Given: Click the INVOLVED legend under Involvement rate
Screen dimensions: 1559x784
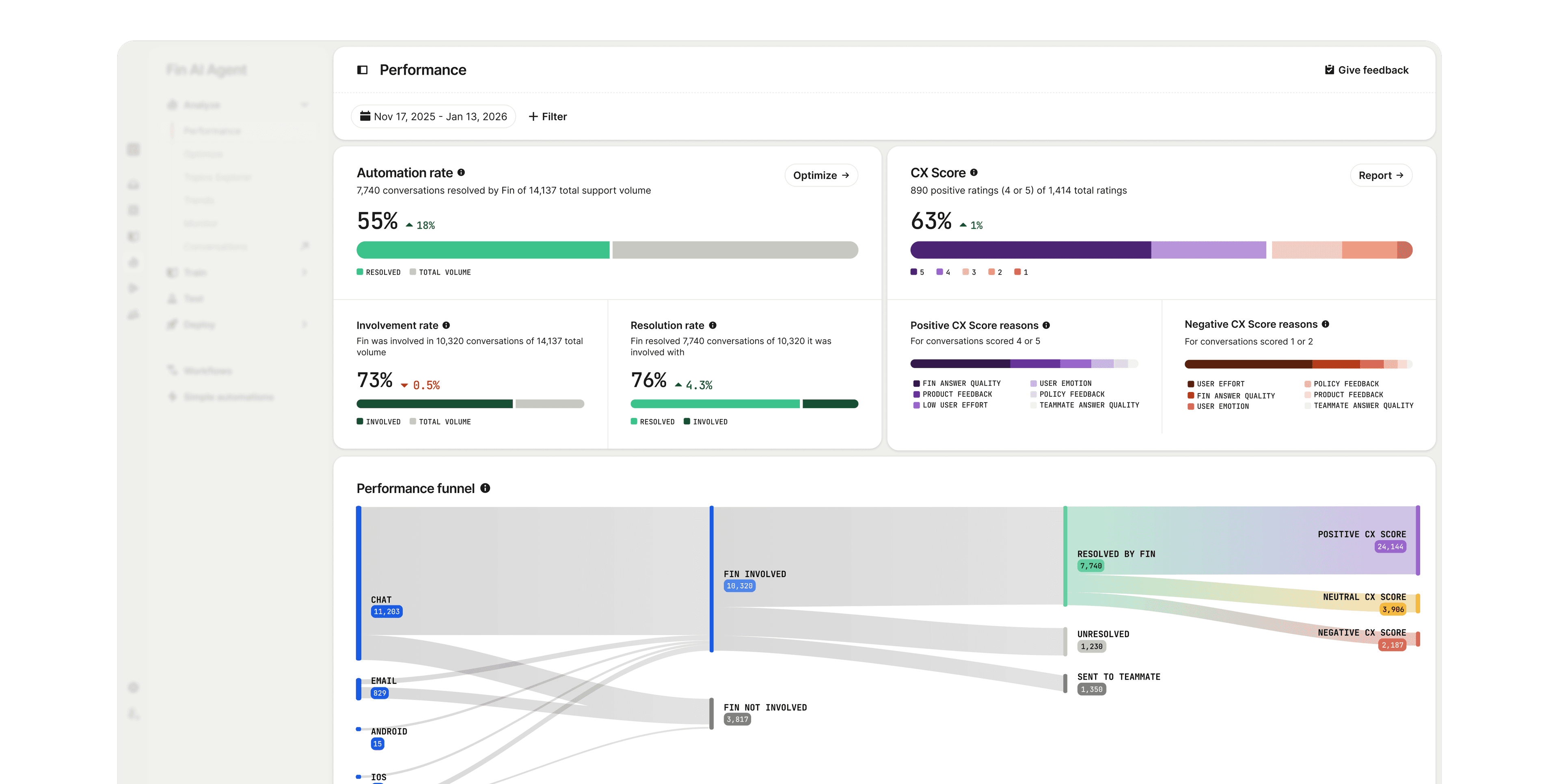Looking at the screenshot, I should (x=378, y=422).
